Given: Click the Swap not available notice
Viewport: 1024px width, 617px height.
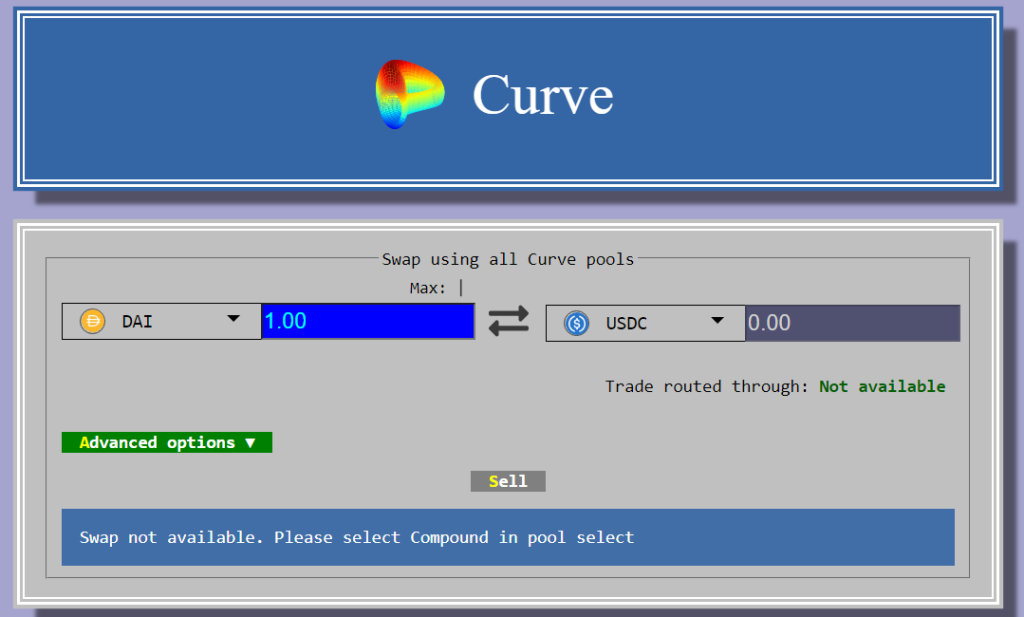Looking at the screenshot, I should (508, 537).
